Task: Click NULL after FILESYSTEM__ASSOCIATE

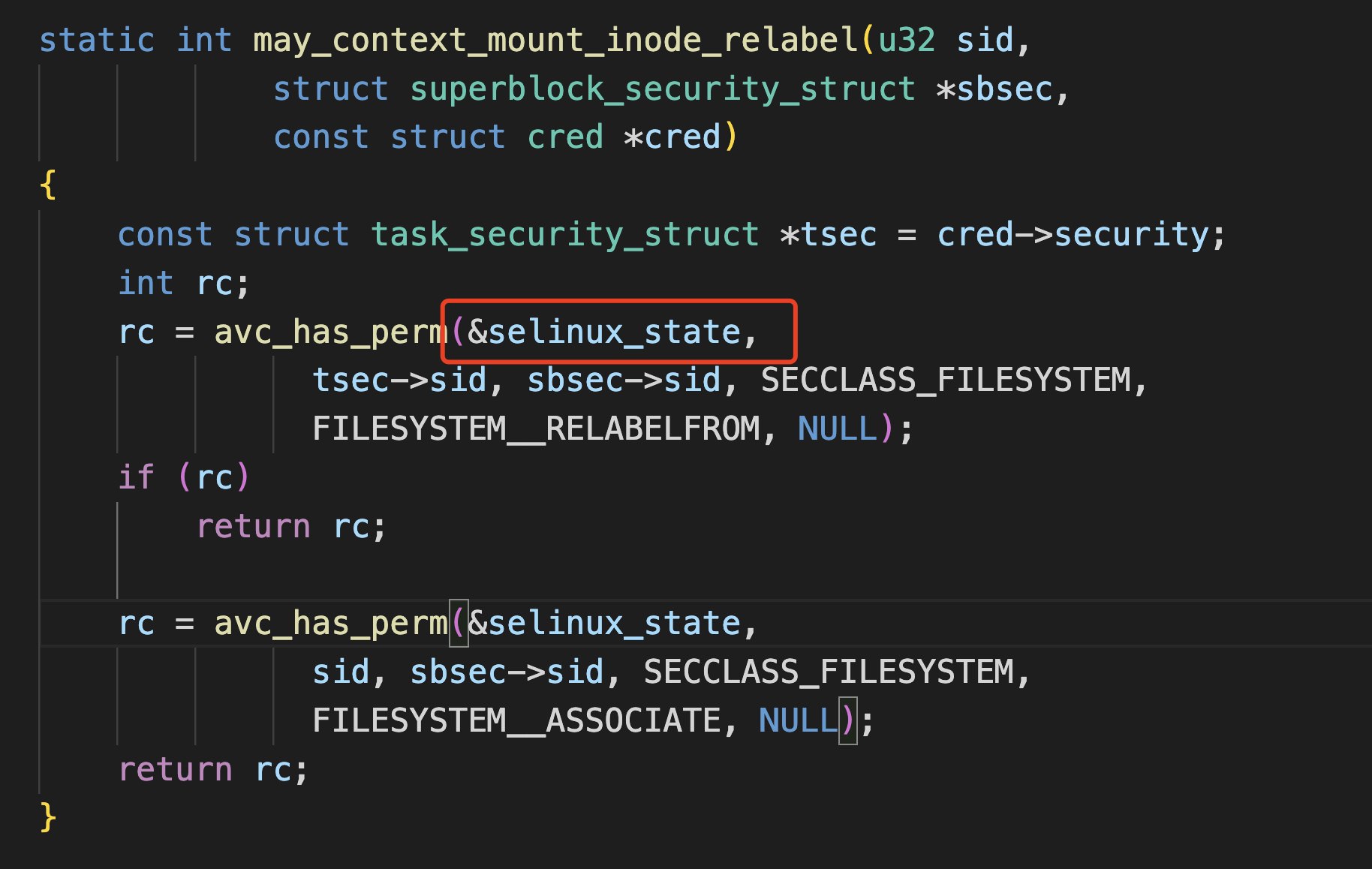Action: coord(797,721)
